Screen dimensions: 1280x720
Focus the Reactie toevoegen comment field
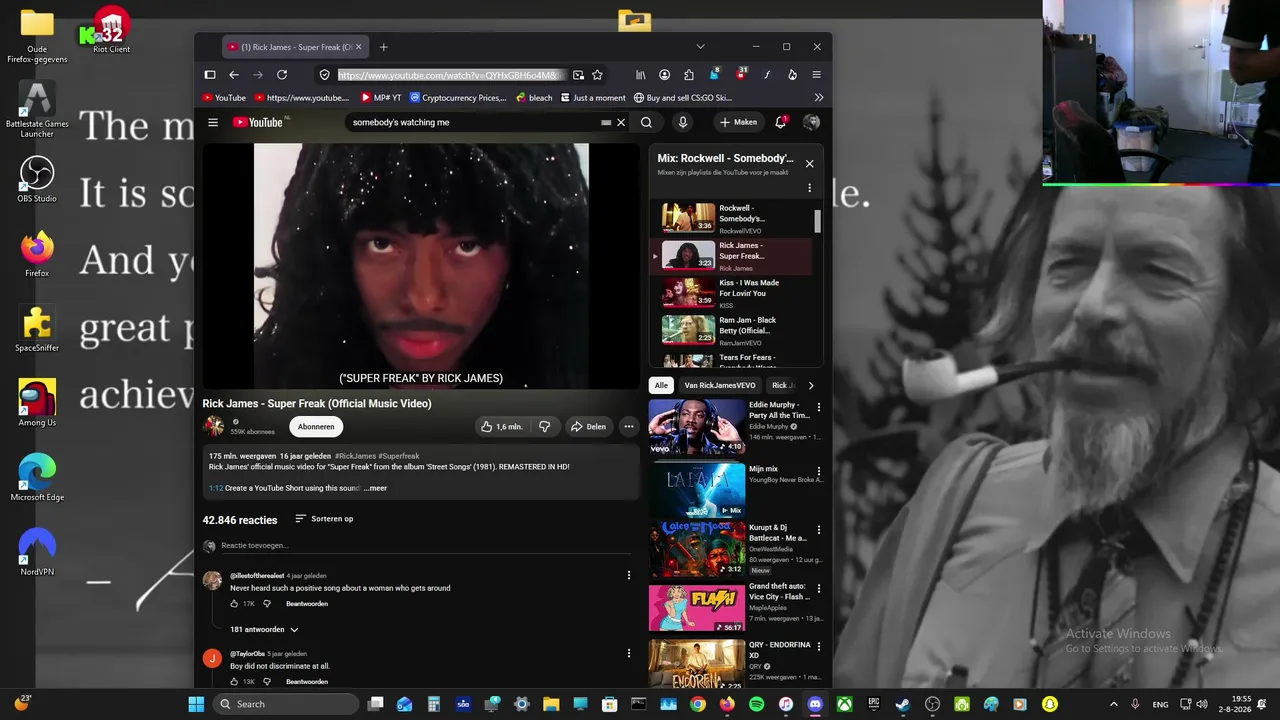pos(426,545)
